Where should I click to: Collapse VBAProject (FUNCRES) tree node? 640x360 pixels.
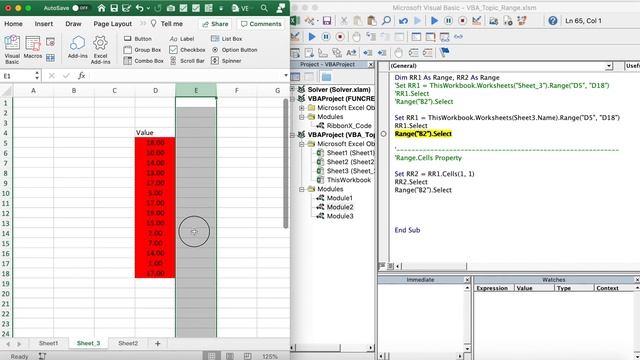coord(293,98)
